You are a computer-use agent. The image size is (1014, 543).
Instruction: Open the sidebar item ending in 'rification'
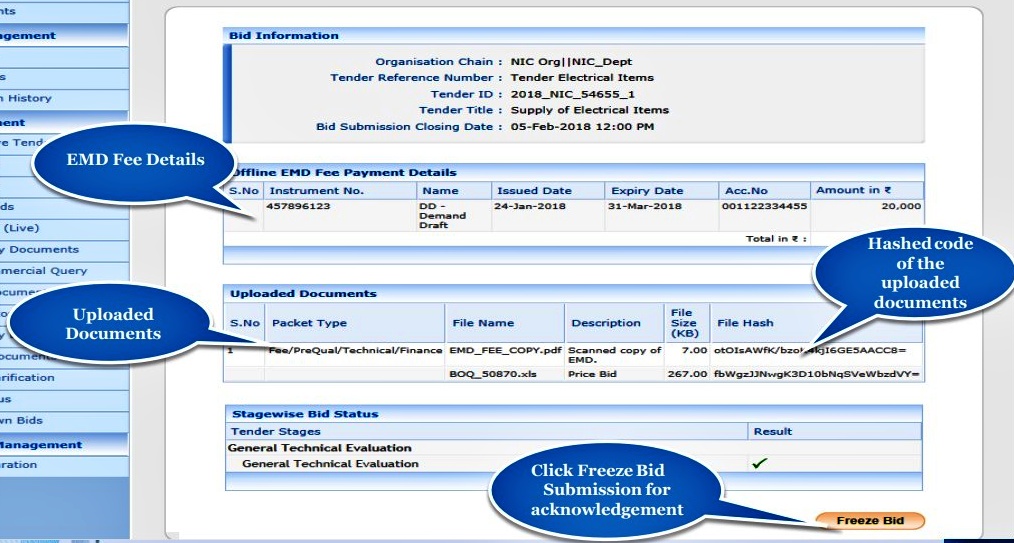point(64,378)
